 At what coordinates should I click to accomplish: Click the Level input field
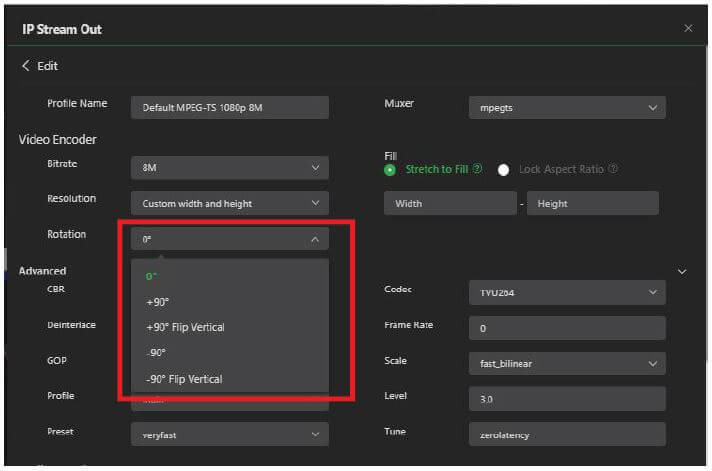567,399
